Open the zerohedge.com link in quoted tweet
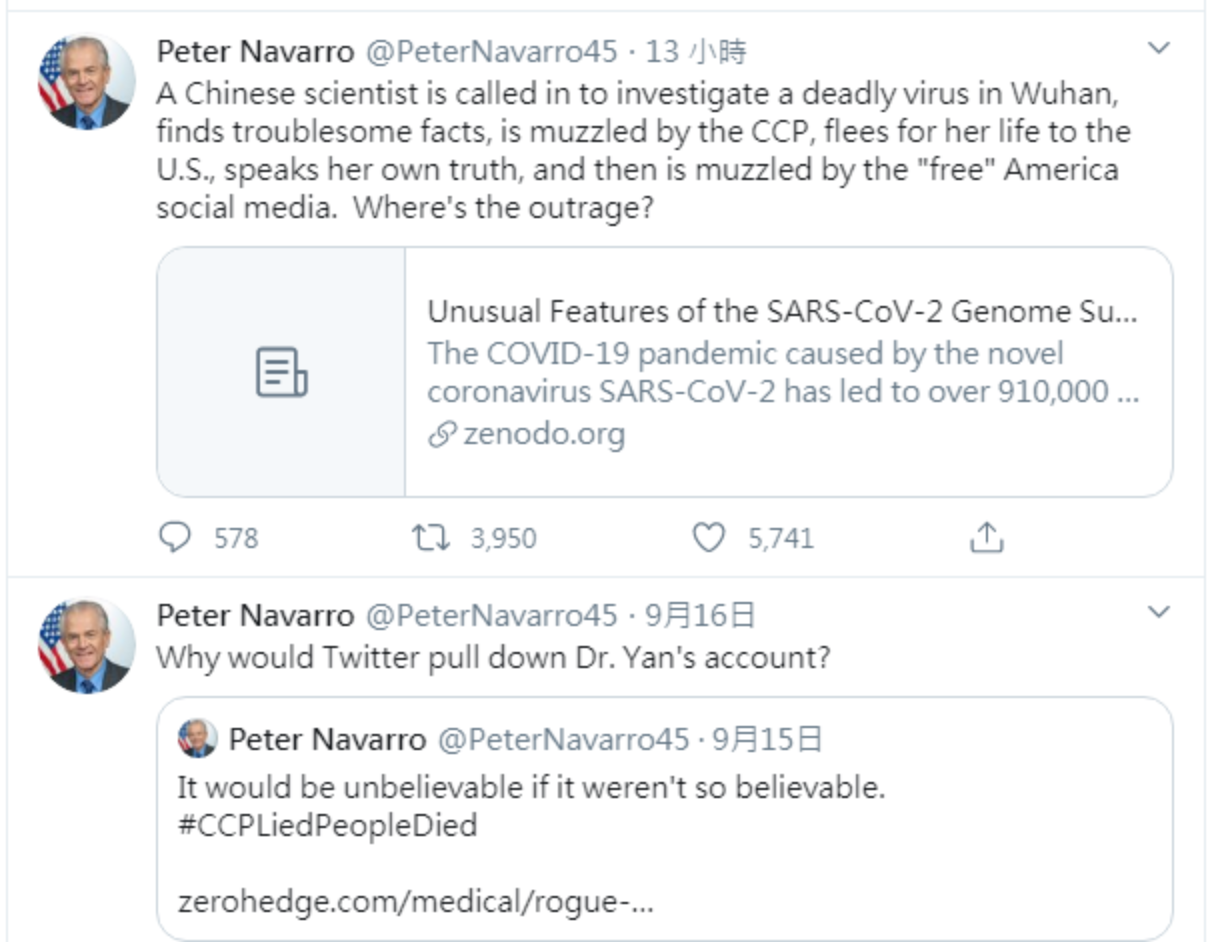This screenshot has width=1222, height=942. coord(415,902)
